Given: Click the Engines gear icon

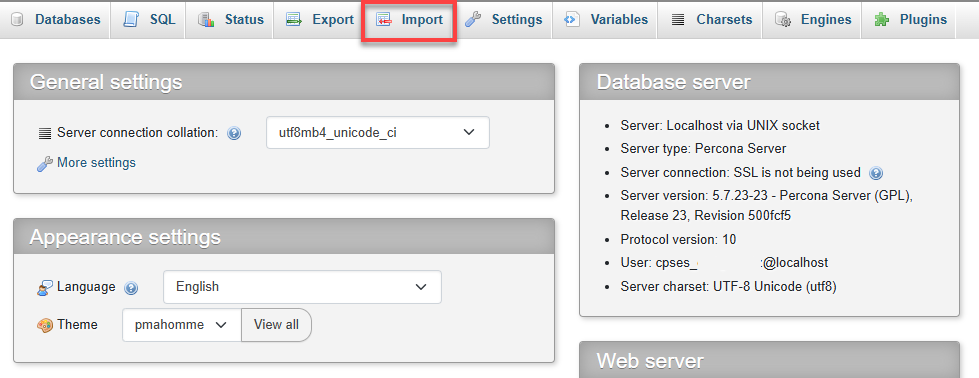Looking at the screenshot, I should [783, 20].
